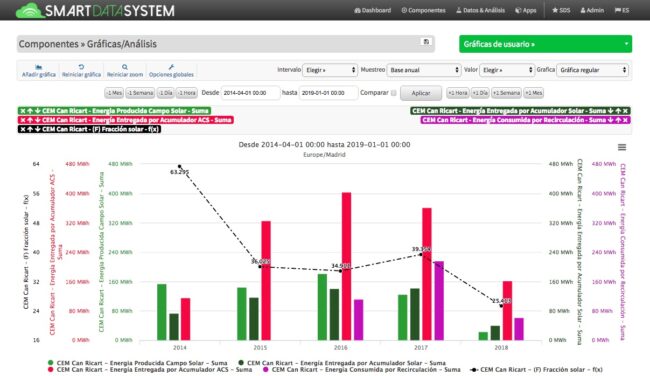Viewport: 650px width, 376px height.
Task: Toggle Energía Producida Campo Solar legend entry
Action: 137,363
